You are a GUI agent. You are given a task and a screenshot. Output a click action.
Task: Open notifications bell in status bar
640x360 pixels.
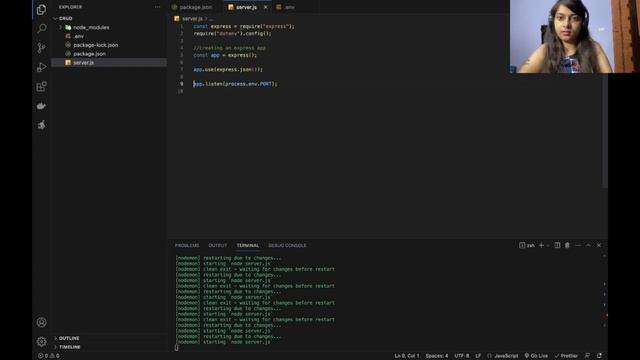[x=599, y=356]
